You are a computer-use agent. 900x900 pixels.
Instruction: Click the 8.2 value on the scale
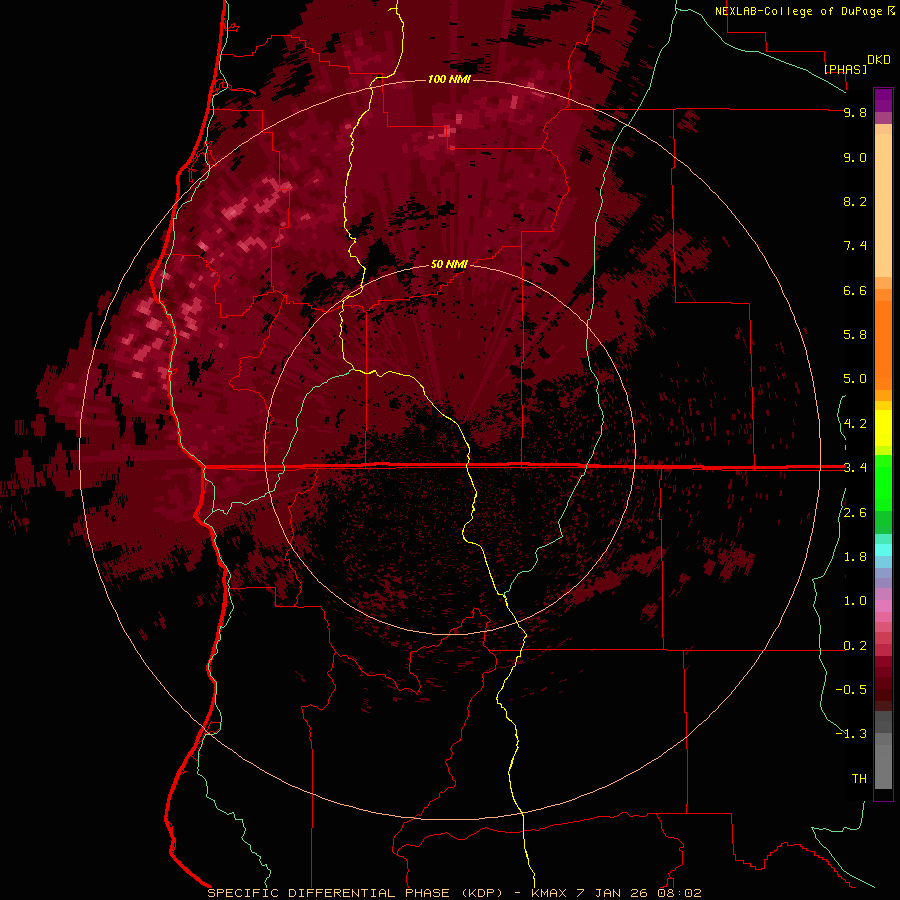(855, 201)
